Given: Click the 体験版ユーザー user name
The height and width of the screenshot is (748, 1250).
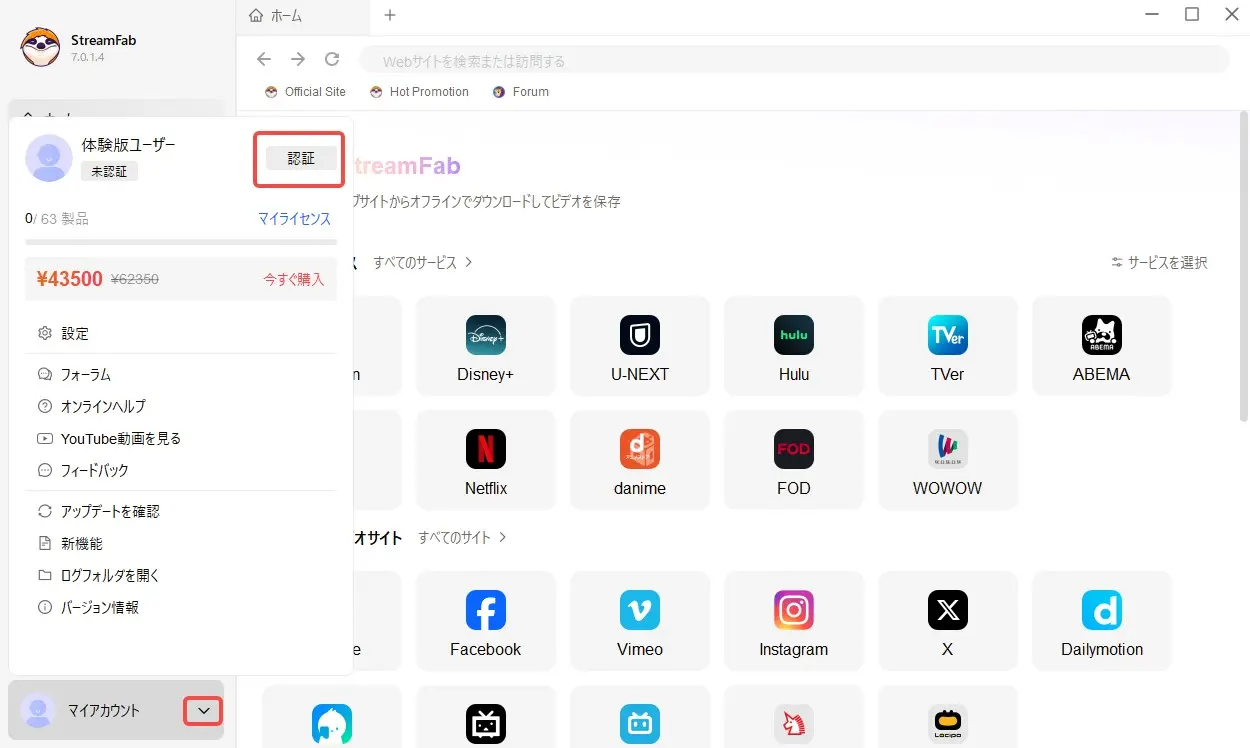Looking at the screenshot, I should tap(128, 145).
